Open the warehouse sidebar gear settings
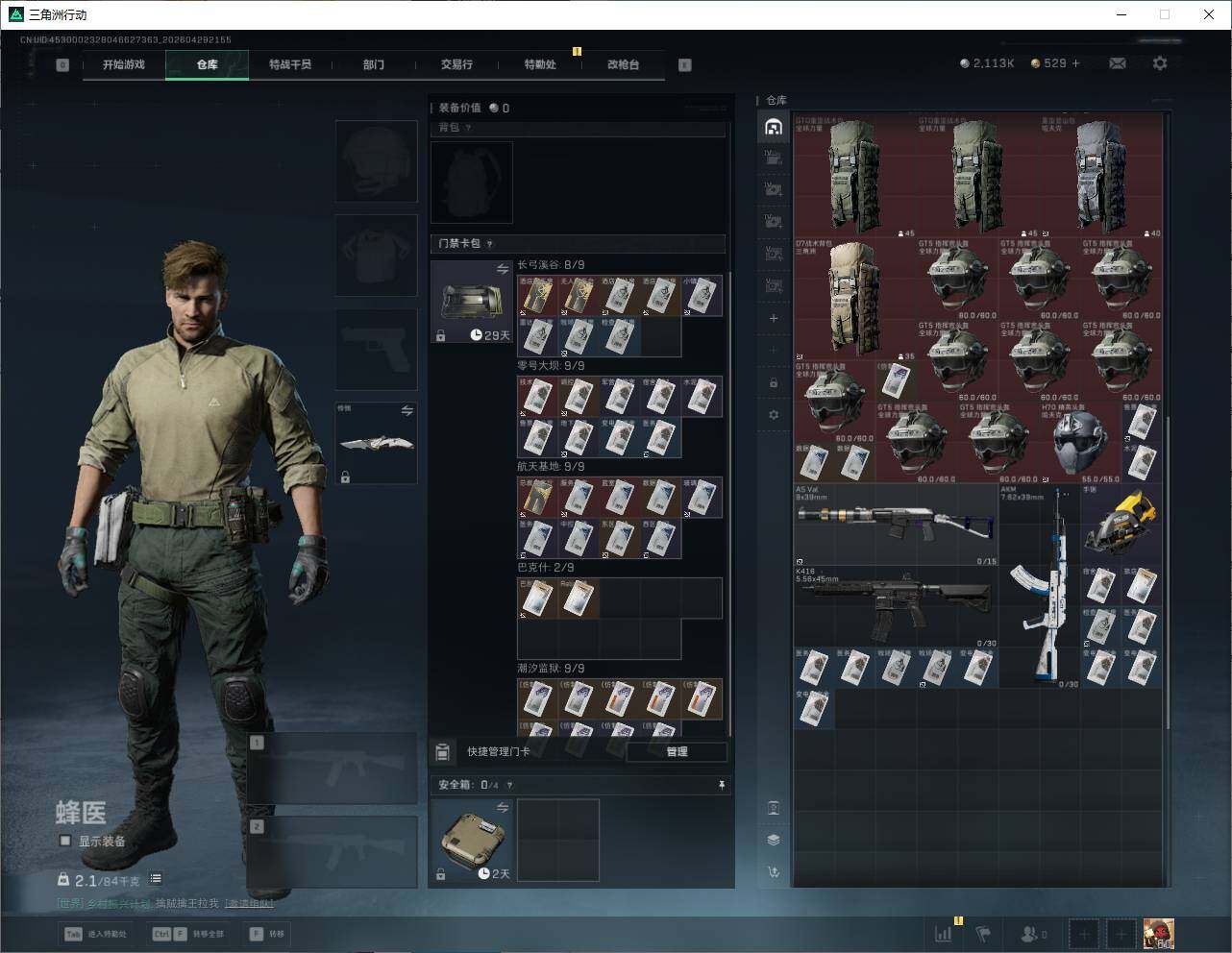The width and height of the screenshot is (1232, 953). tap(774, 415)
